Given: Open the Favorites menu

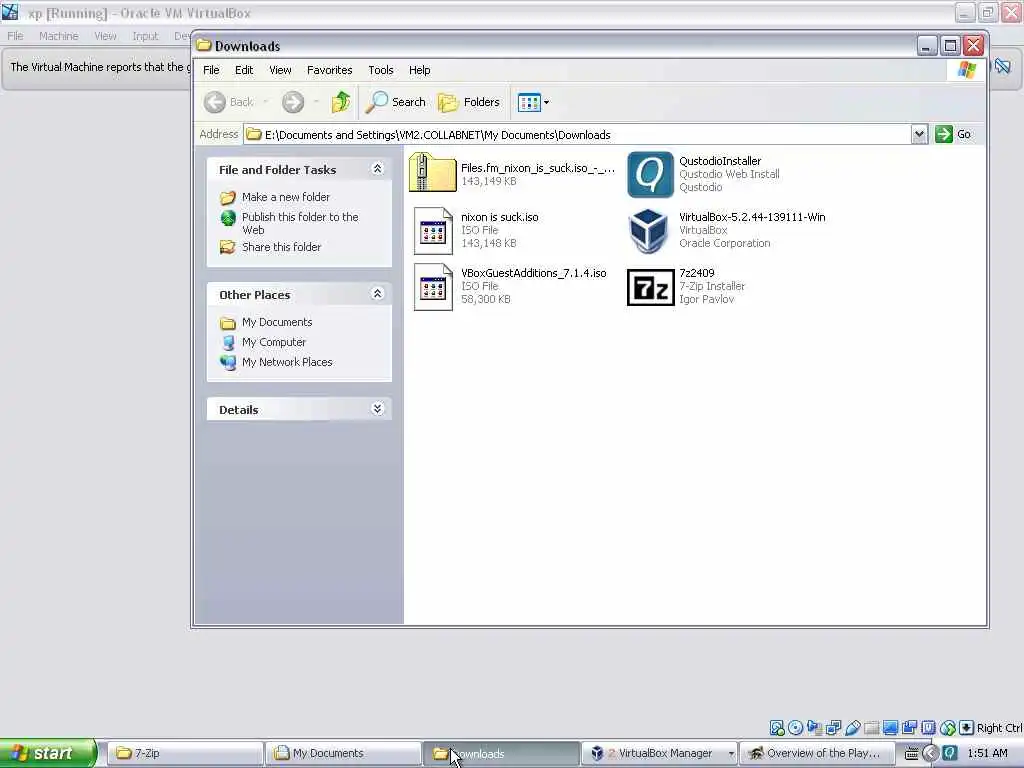Looking at the screenshot, I should tap(330, 70).
